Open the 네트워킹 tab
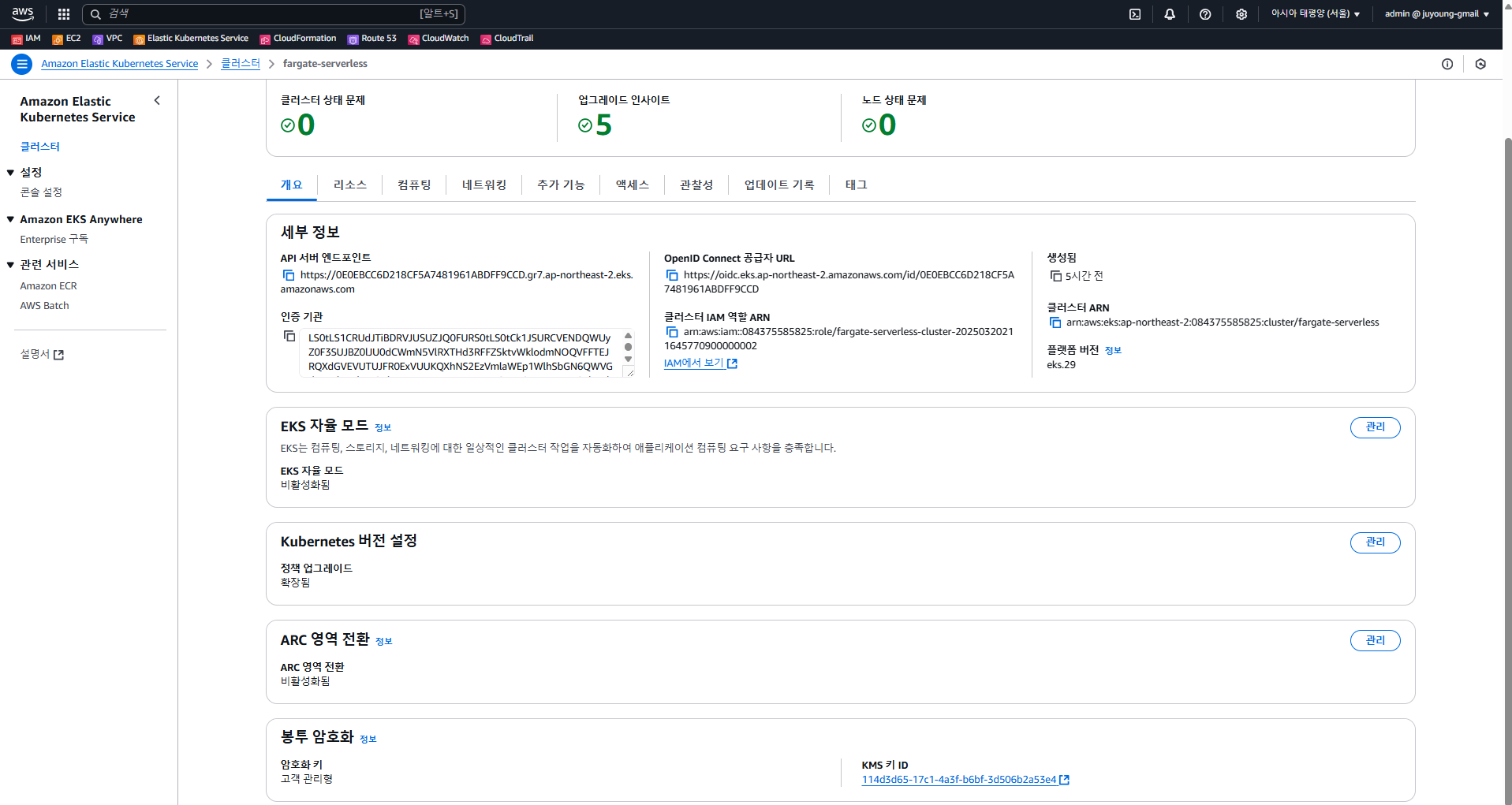The height and width of the screenshot is (805, 1512). 484,185
